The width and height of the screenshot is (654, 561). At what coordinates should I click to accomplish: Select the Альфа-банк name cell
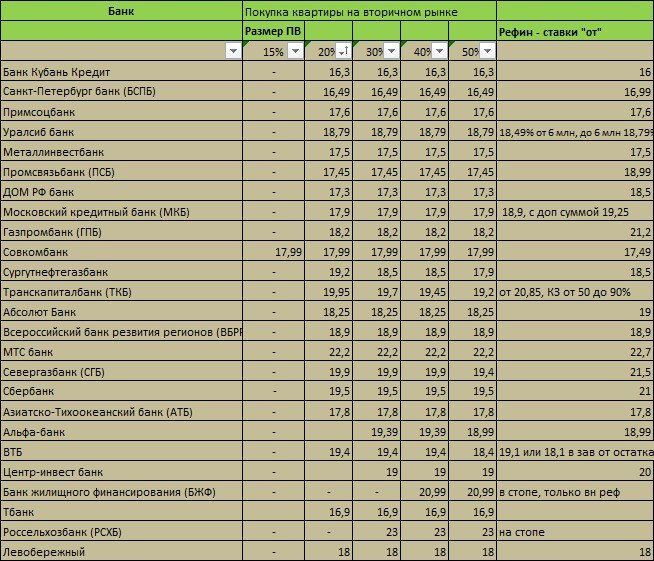tap(121, 432)
